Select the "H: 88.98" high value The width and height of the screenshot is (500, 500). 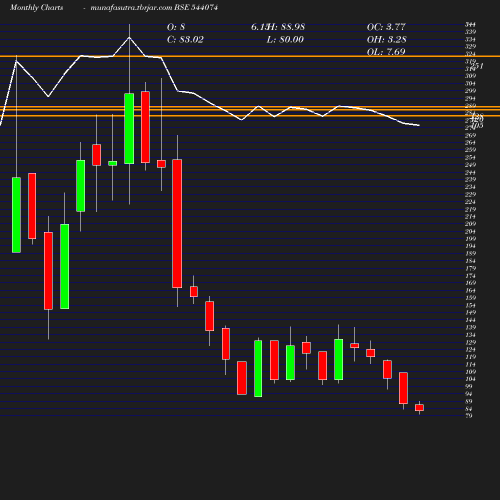(286, 27)
